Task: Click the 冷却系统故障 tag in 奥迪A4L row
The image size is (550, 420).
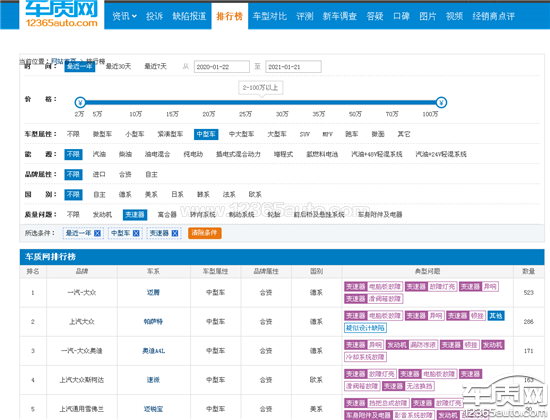Action: click(x=365, y=357)
